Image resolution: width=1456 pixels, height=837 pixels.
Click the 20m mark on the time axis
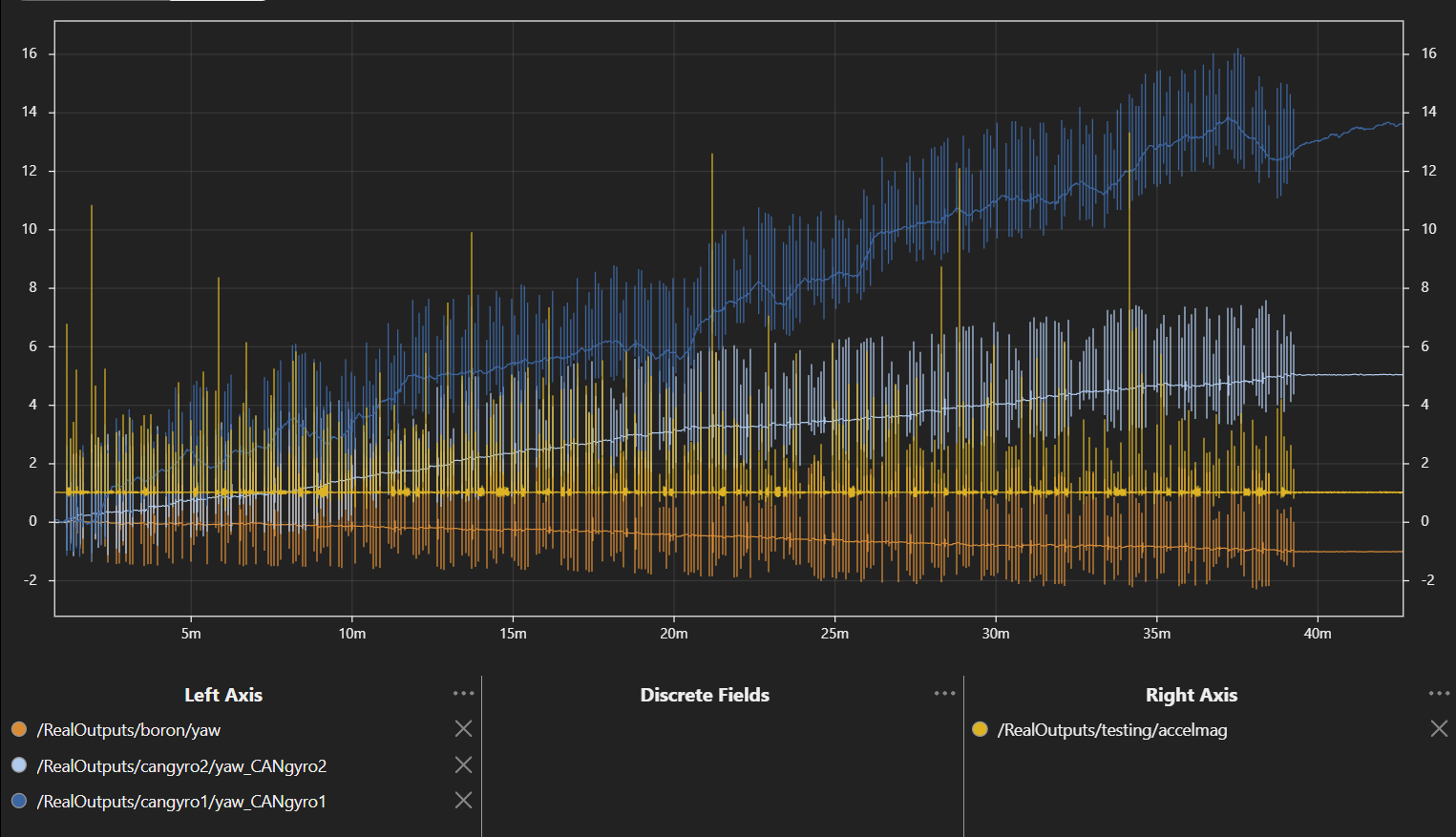[x=674, y=634]
